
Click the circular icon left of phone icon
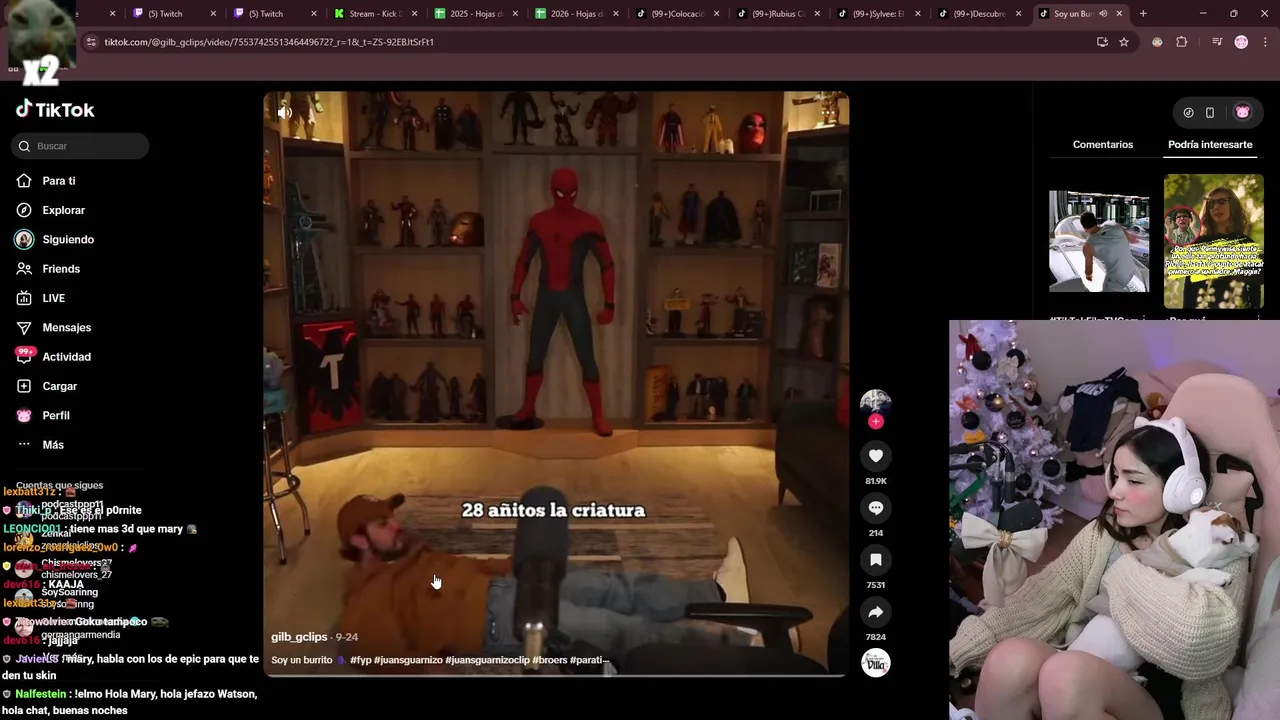[1188, 113]
